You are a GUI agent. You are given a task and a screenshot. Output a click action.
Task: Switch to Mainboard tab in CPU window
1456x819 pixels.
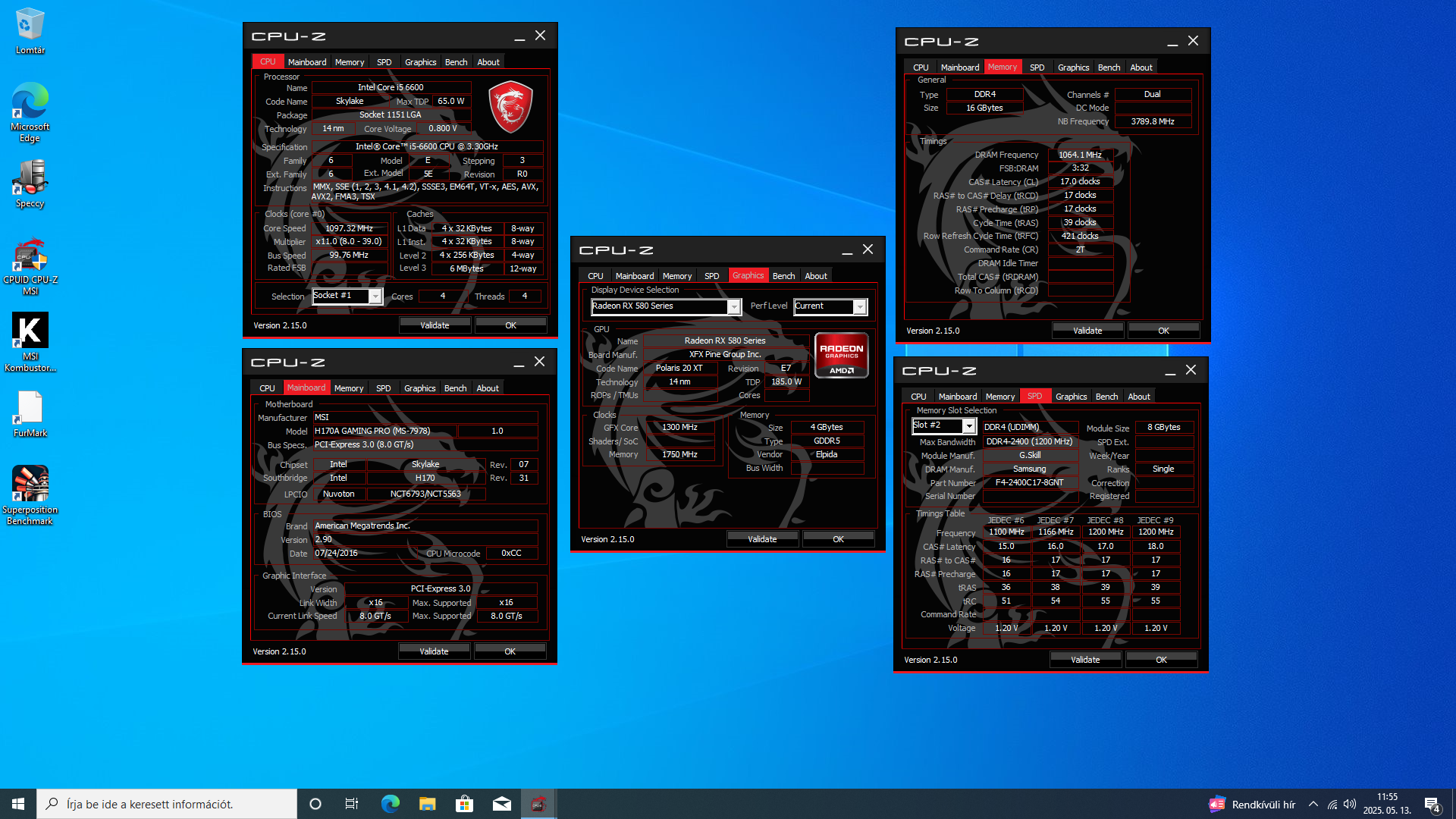[x=307, y=62]
